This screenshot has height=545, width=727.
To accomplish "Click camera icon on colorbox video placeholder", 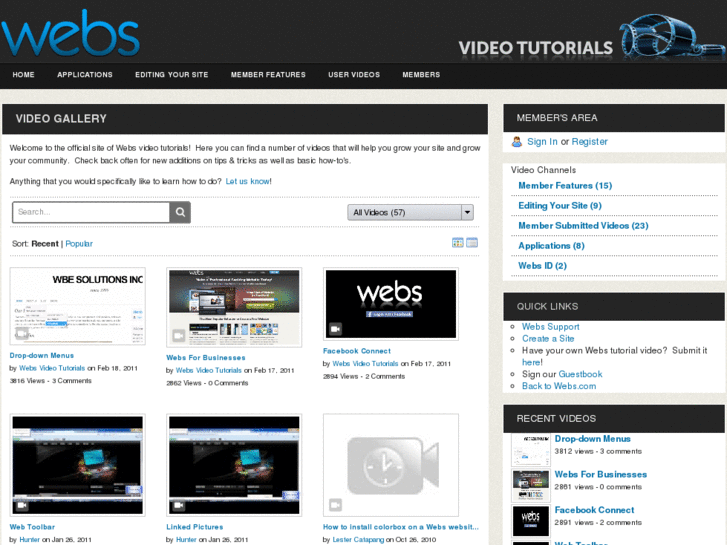I will 335,505.
